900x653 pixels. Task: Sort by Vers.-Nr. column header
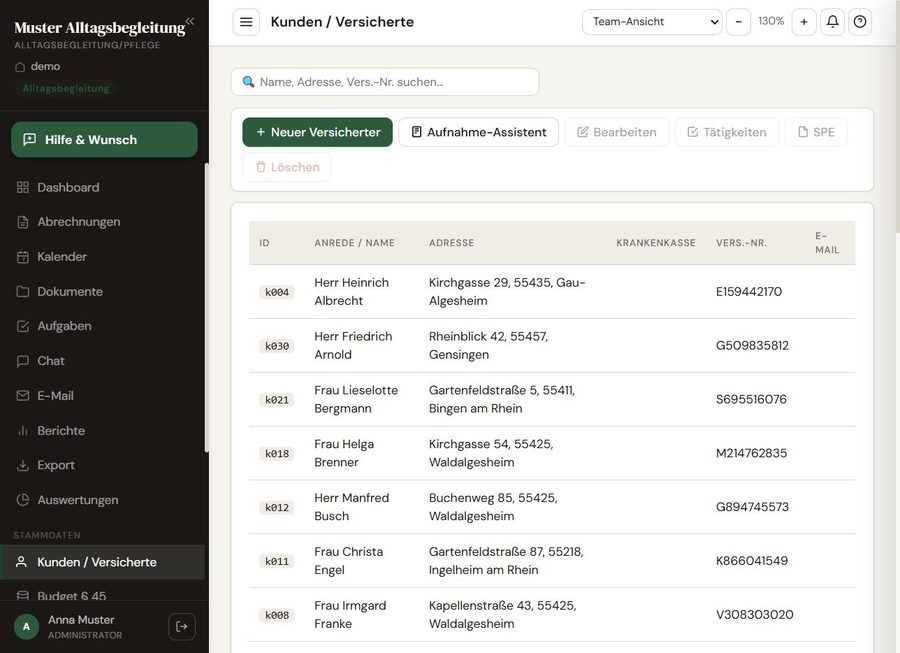[x=741, y=243]
